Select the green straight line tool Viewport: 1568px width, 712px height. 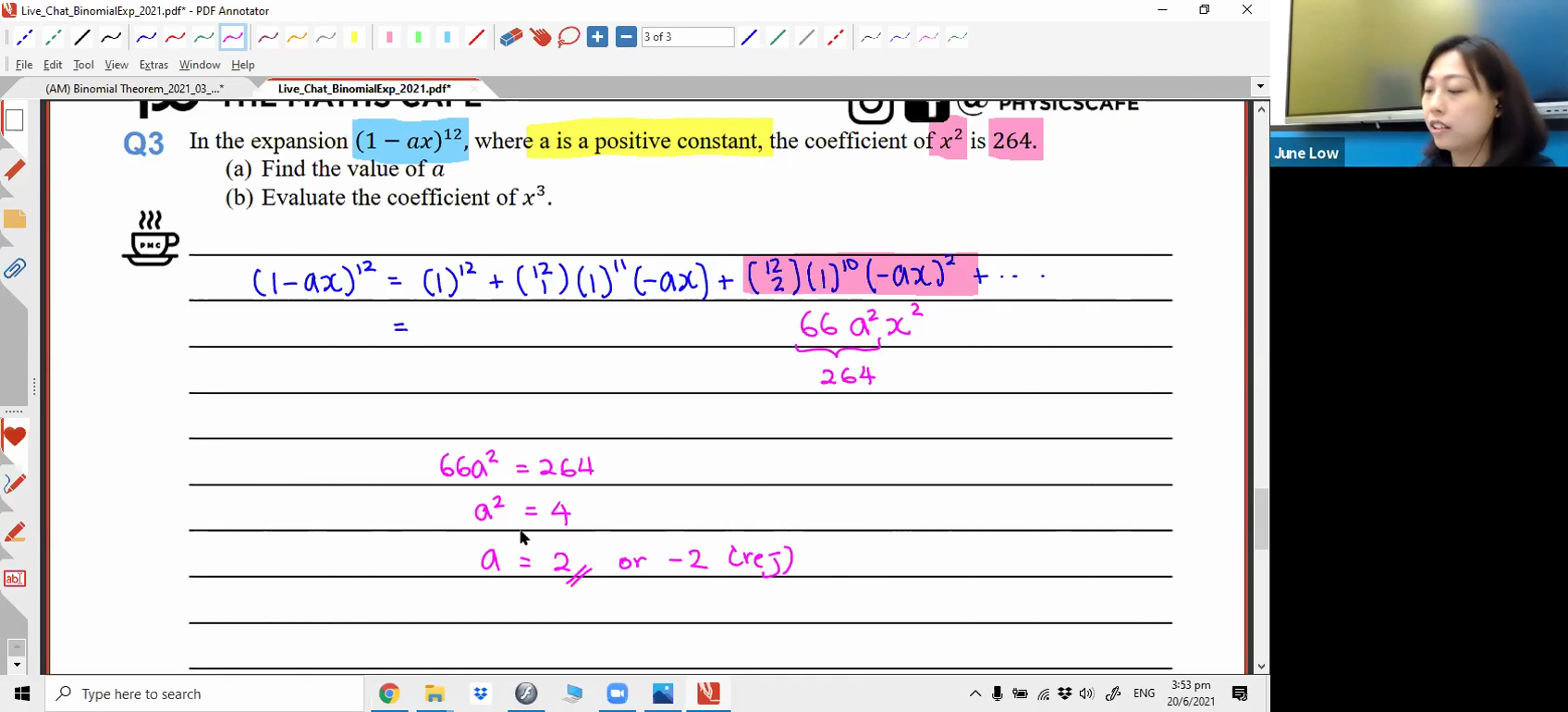pyautogui.click(x=778, y=38)
